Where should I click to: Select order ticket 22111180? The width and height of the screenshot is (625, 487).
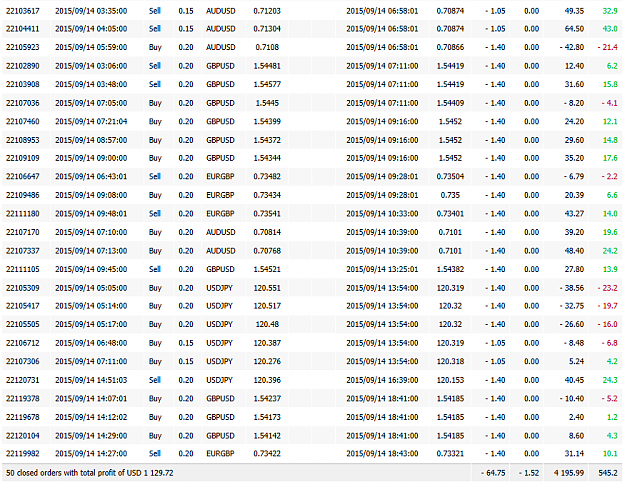coord(23,214)
